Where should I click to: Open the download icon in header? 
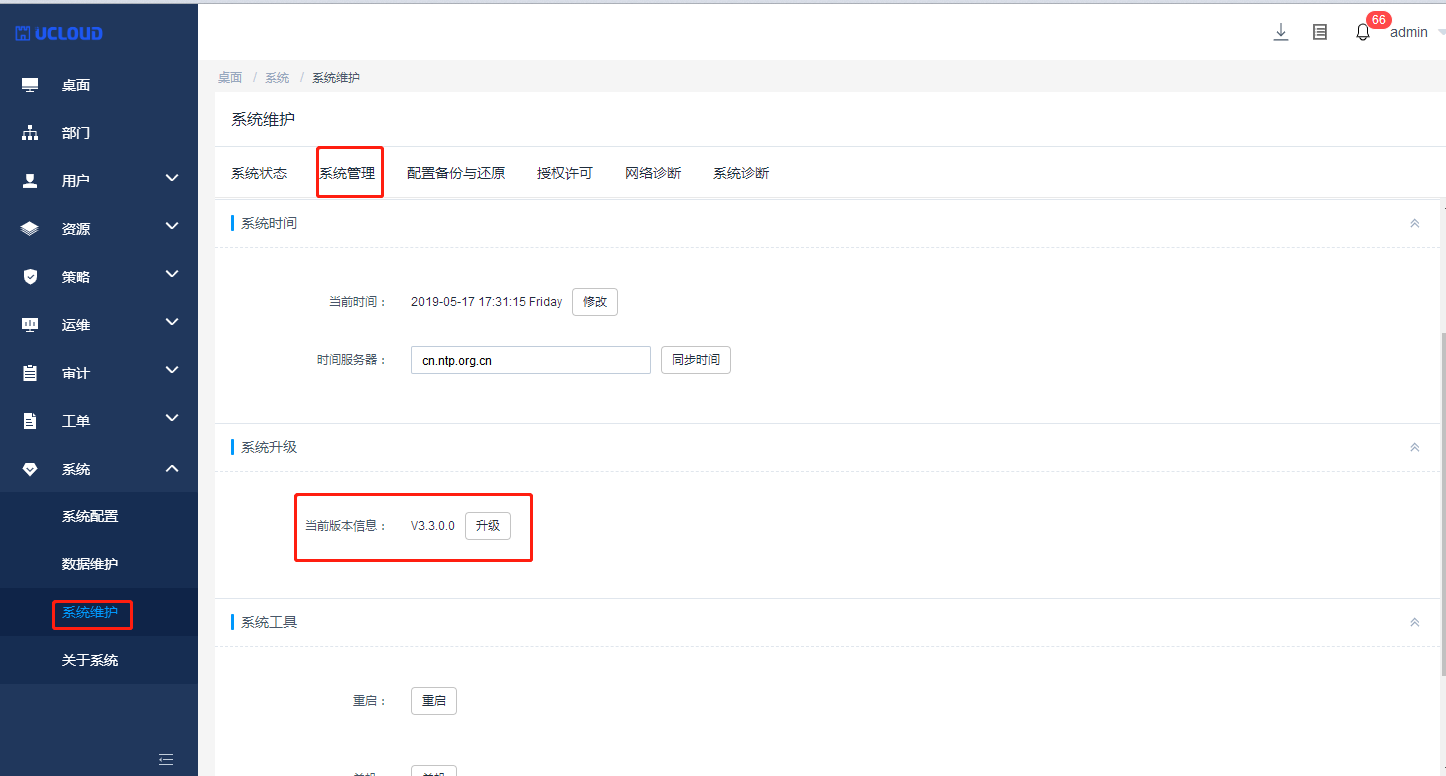(x=1281, y=32)
